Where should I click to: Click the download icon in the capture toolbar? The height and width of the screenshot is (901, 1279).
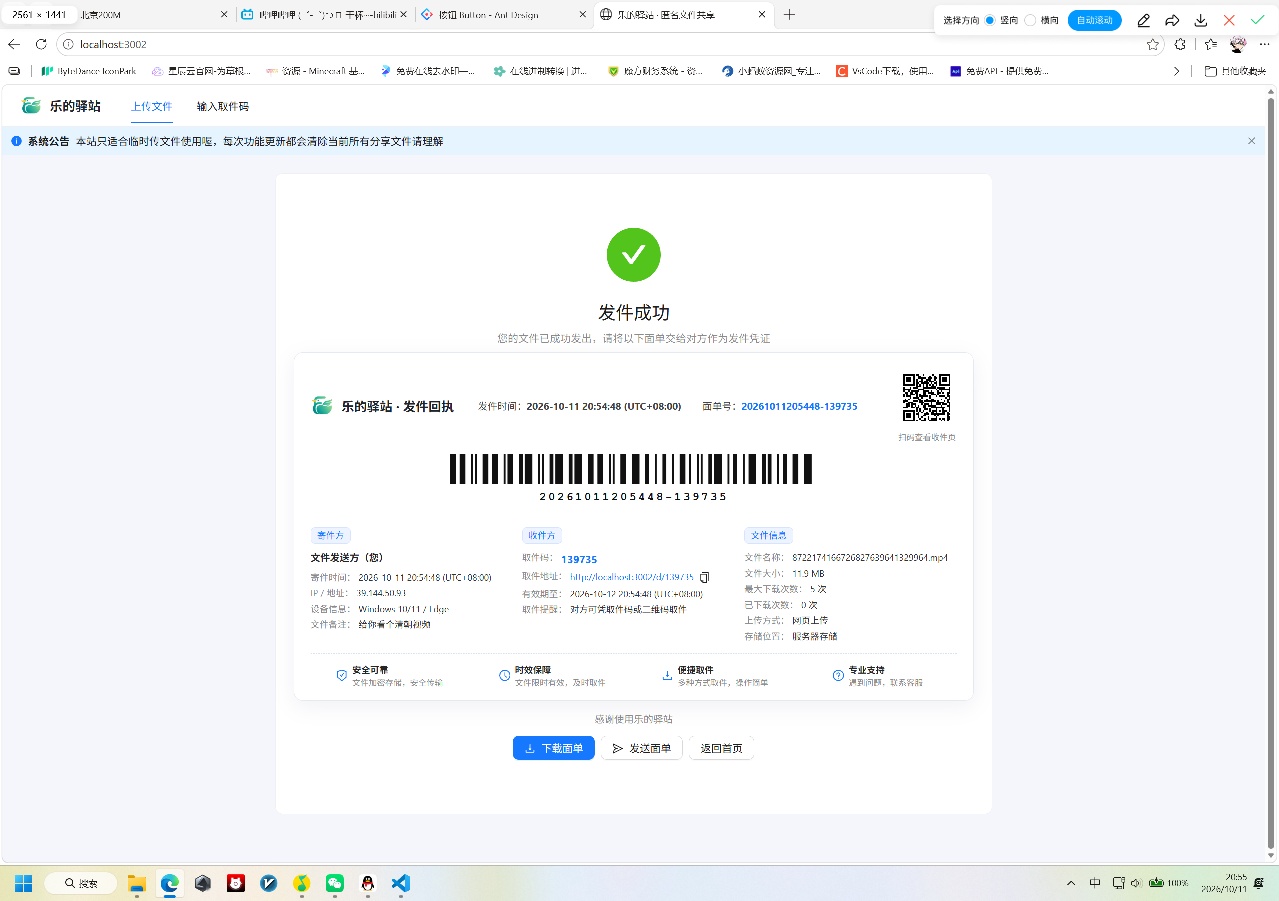click(1201, 20)
